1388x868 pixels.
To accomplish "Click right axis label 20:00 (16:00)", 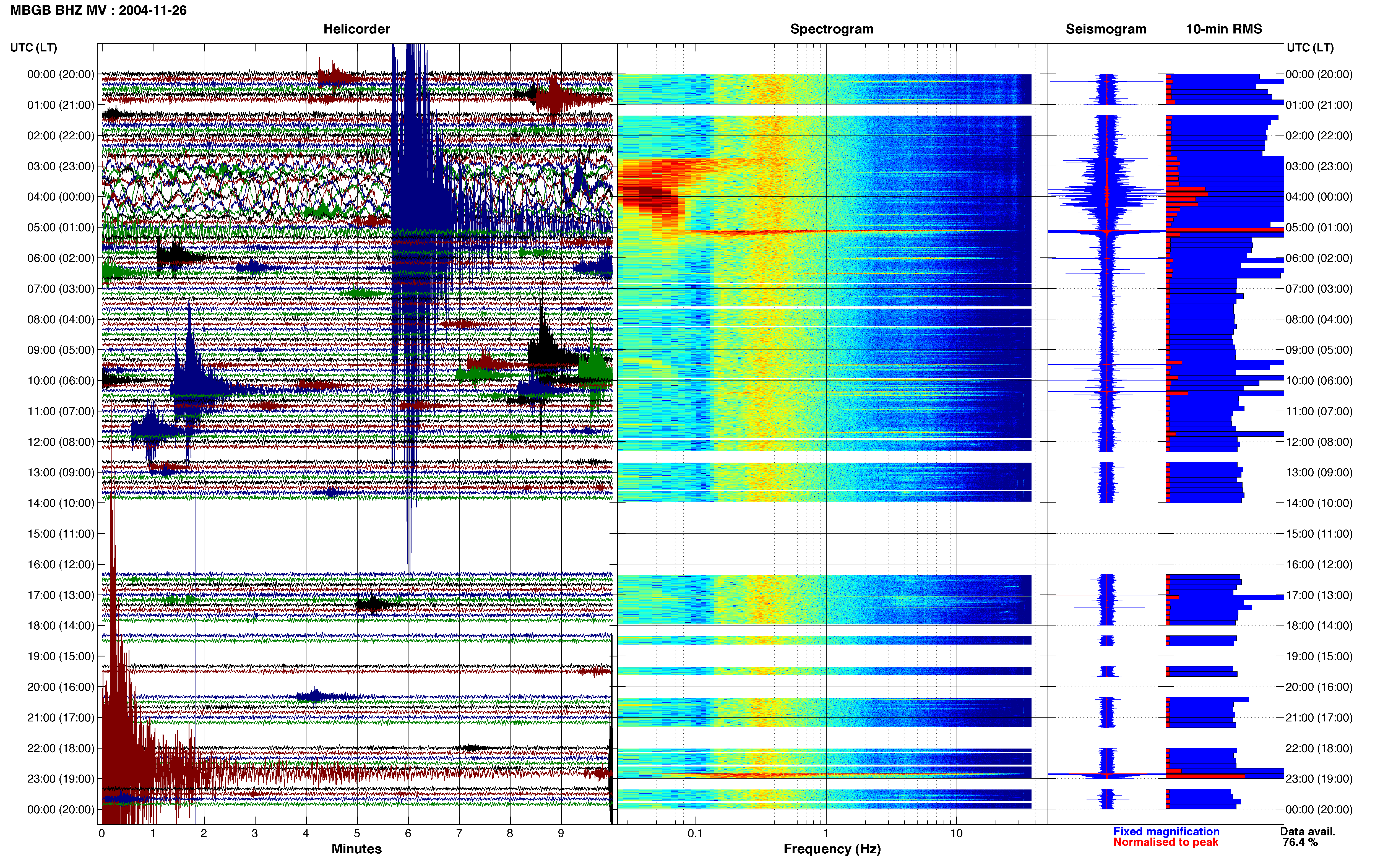I will click(1319, 687).
